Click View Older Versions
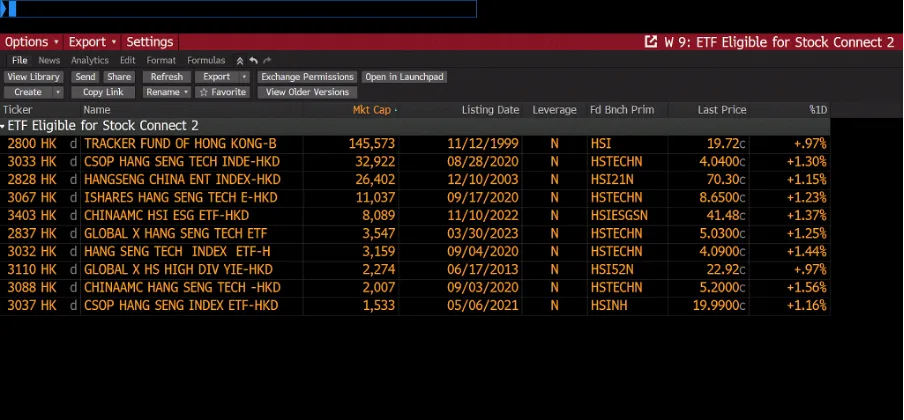This screenshot has width=904, height=420. tap(307, 92)
